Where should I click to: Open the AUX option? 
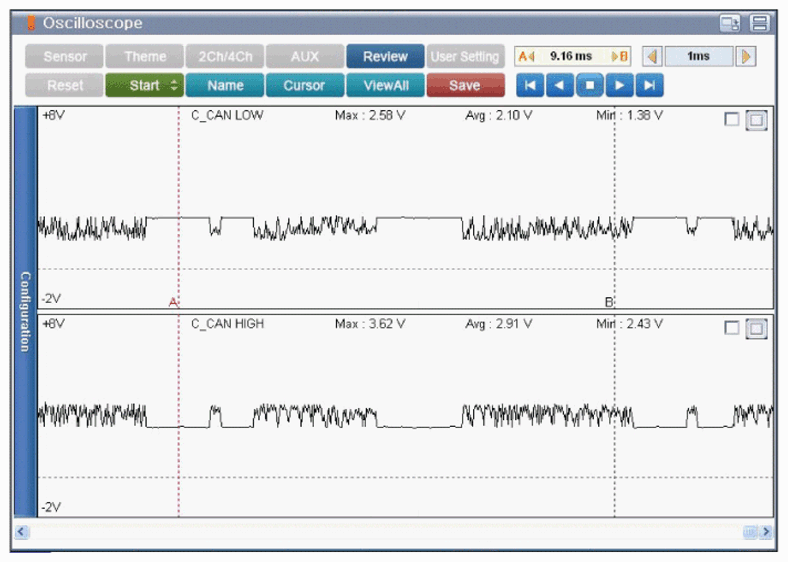click(x=305, y=56)
